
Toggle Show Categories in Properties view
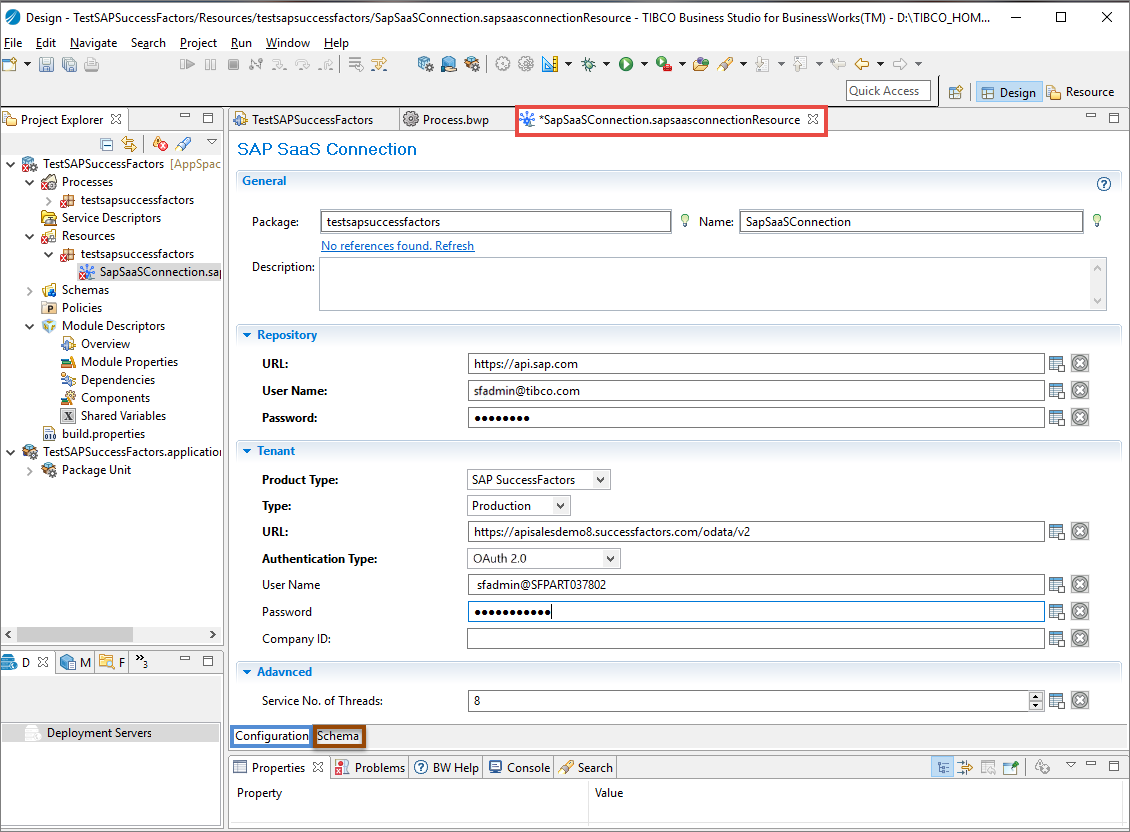(x=943, y=768)
